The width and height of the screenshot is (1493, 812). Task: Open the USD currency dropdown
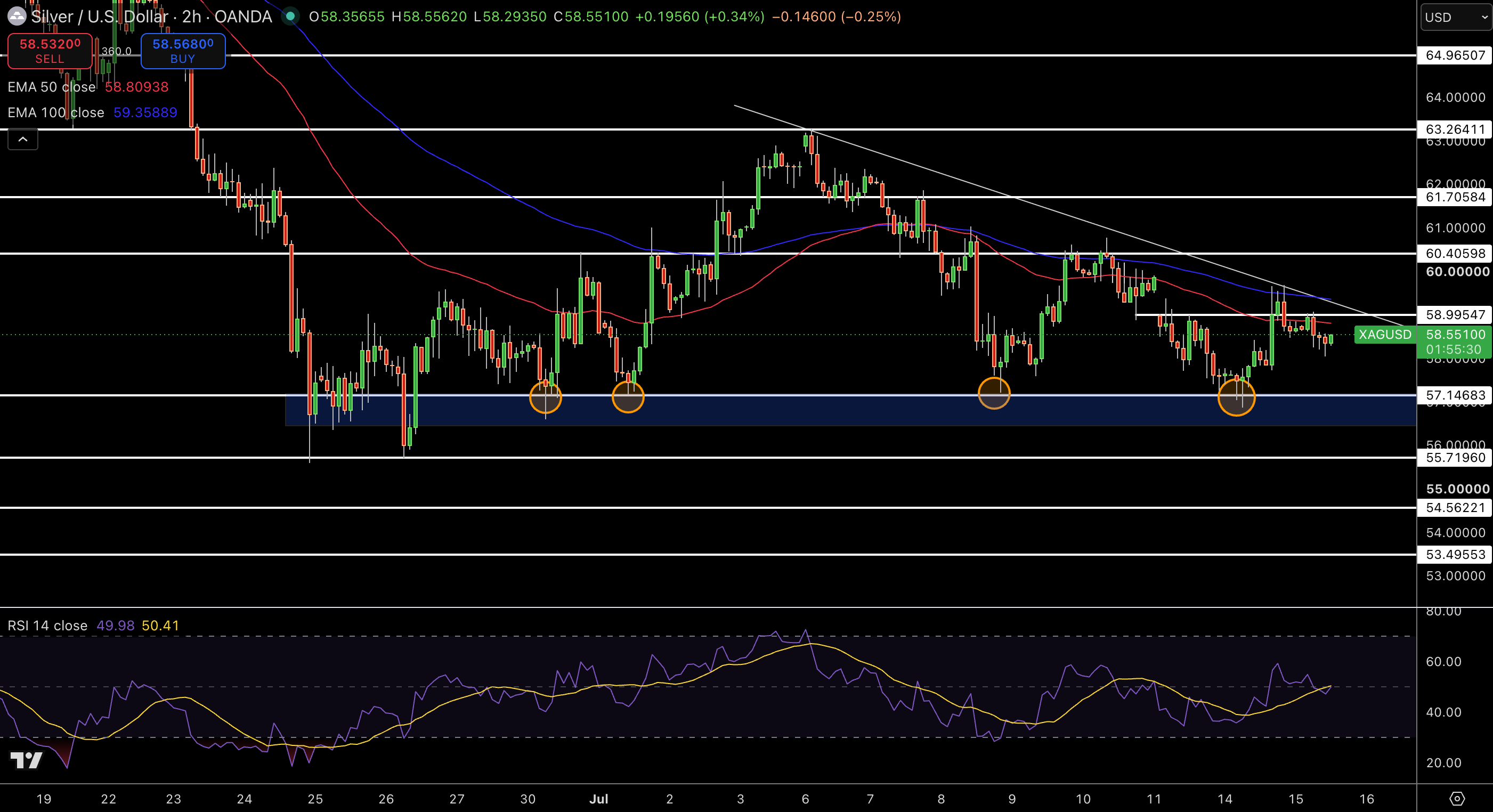(x=1455, y=17)
